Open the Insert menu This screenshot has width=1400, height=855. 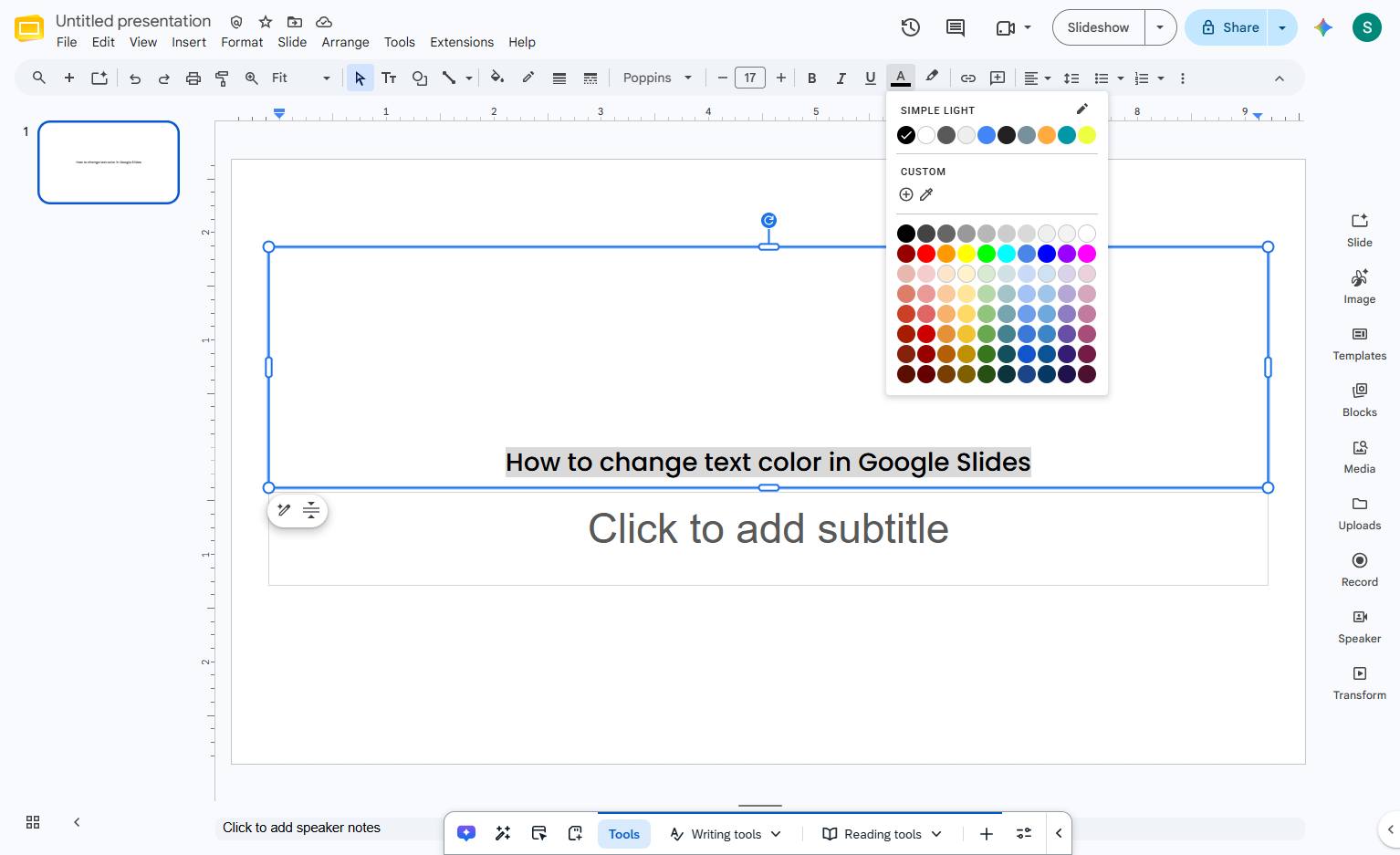189,42
